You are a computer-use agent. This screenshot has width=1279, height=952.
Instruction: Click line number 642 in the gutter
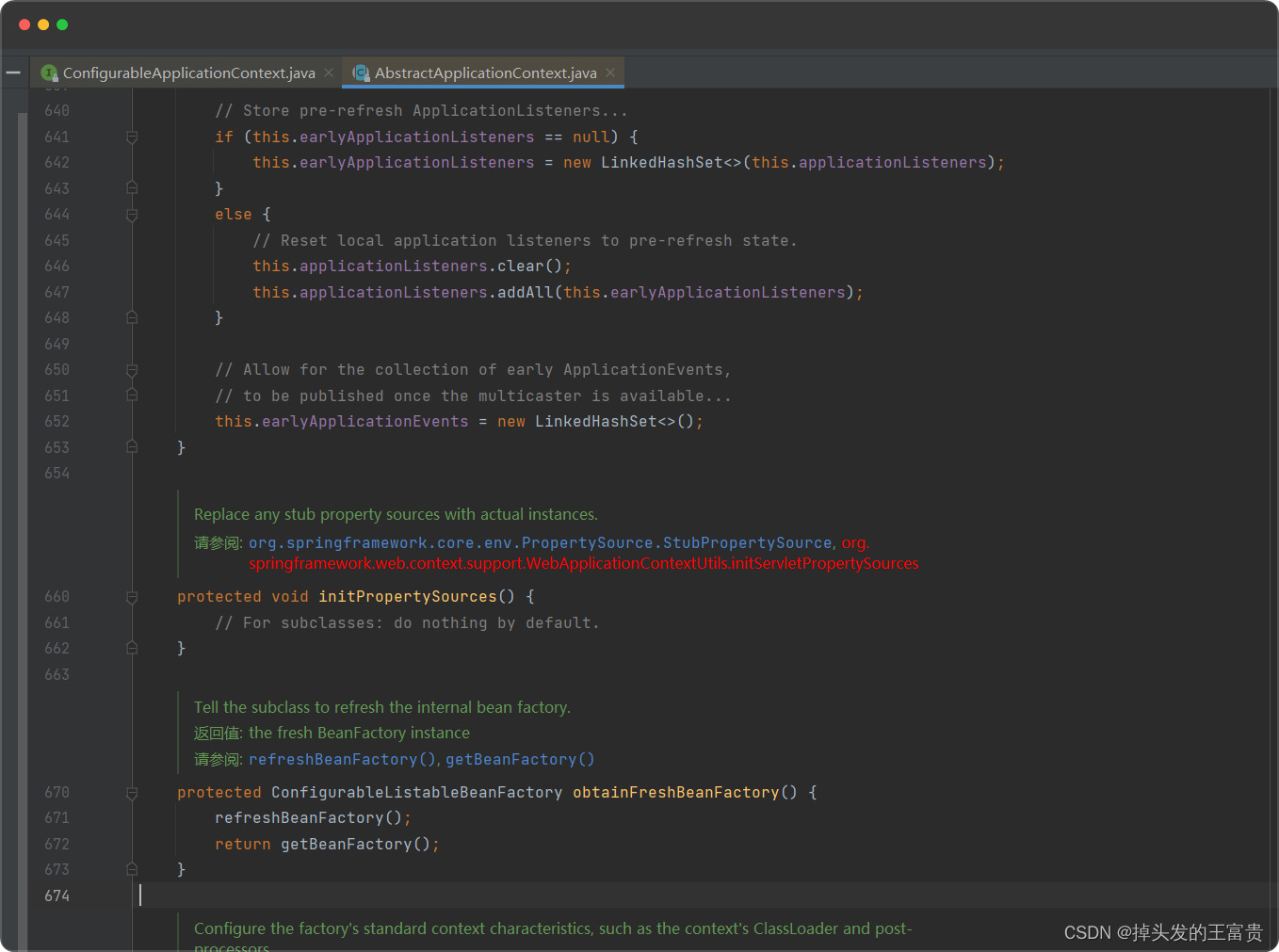coord(57,163)
